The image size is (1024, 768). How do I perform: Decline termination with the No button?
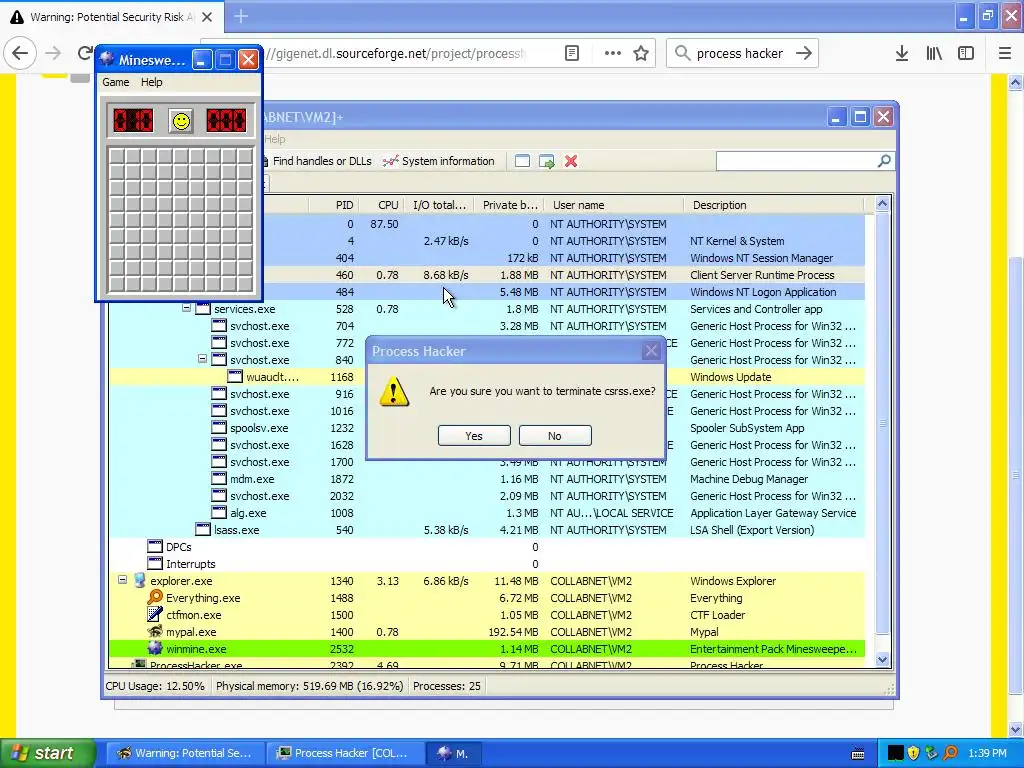click(555, 436)
